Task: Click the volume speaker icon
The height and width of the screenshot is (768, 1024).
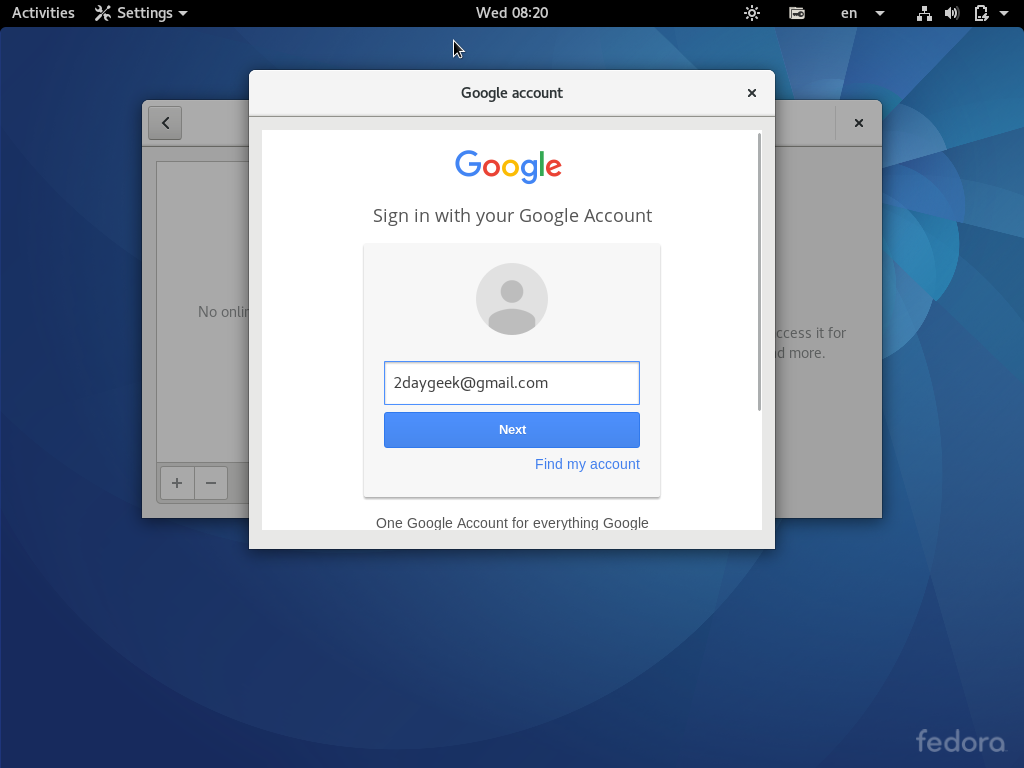Action: 952,13
